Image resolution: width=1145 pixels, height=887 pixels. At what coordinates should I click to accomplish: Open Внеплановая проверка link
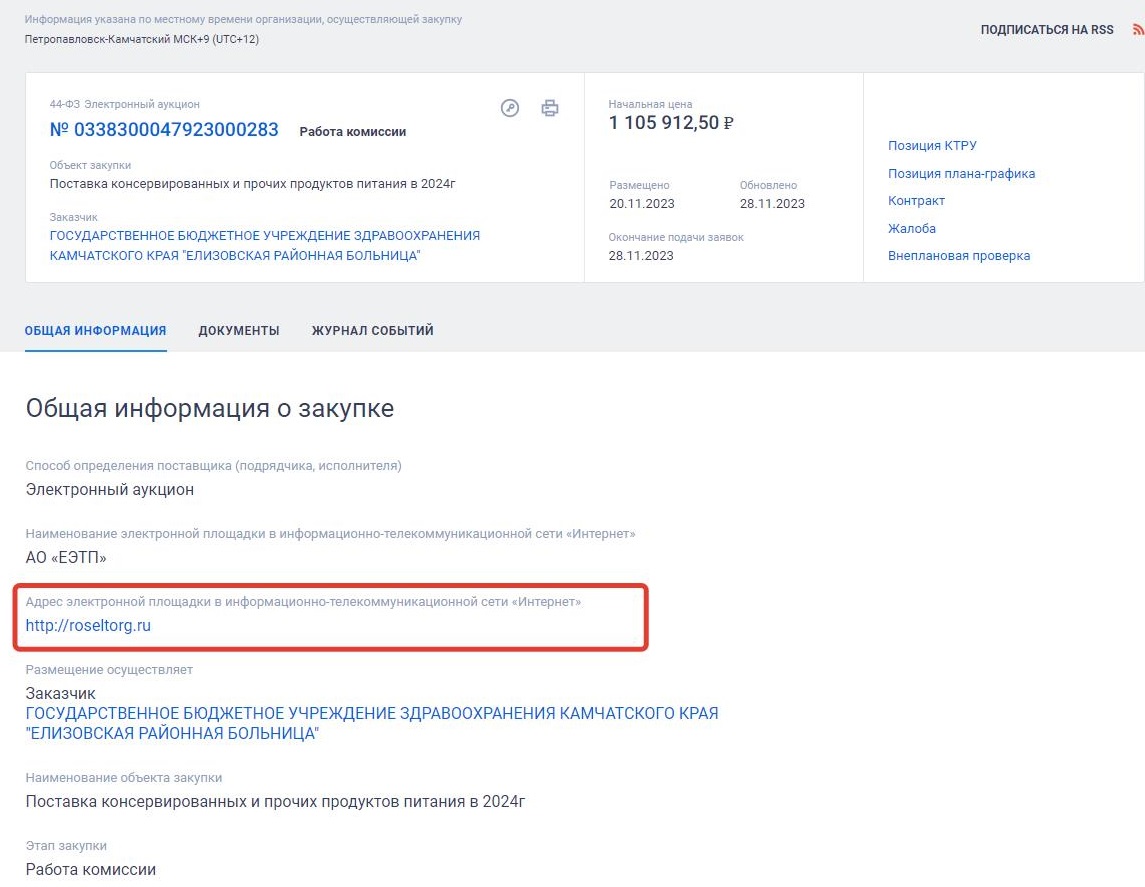959,256
